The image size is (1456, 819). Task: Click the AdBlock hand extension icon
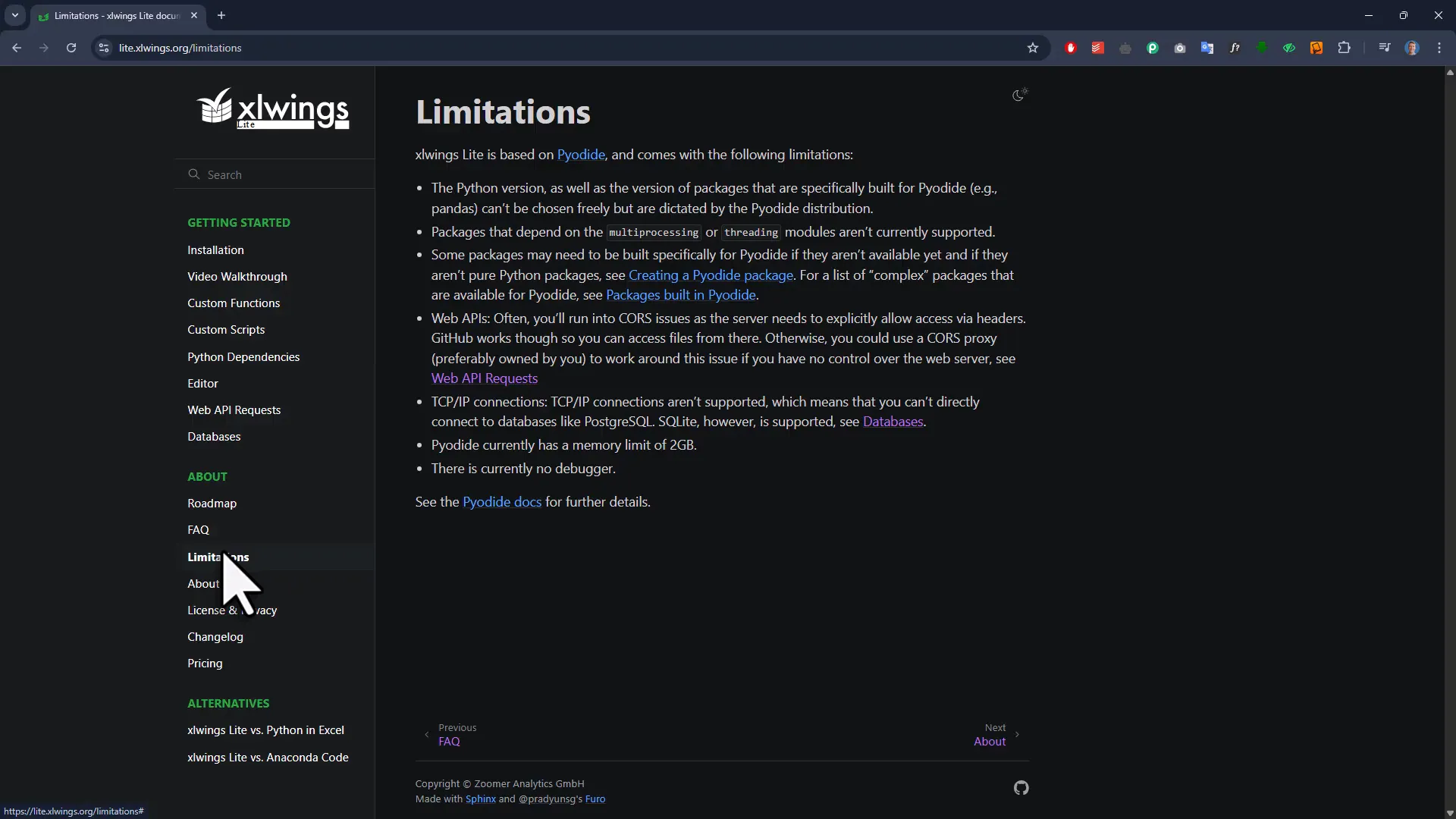pos(1072,48)
